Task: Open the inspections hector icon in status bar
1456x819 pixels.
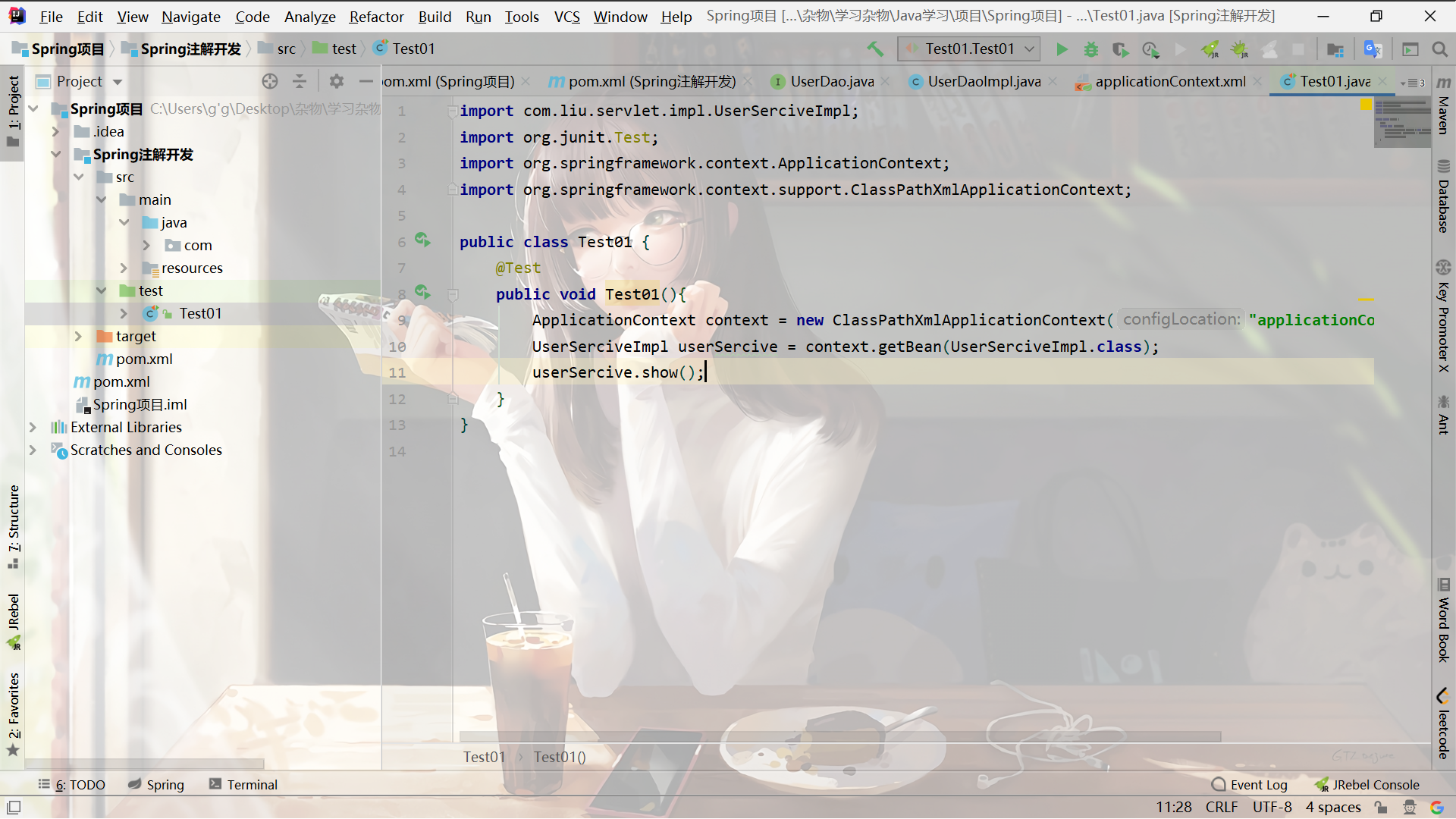Action: (x=1409, y=808)
